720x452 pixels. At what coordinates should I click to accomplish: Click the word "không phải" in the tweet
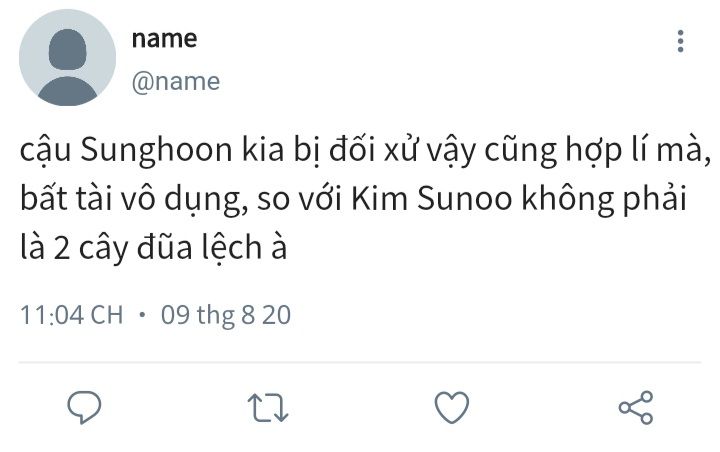point(604,200)
